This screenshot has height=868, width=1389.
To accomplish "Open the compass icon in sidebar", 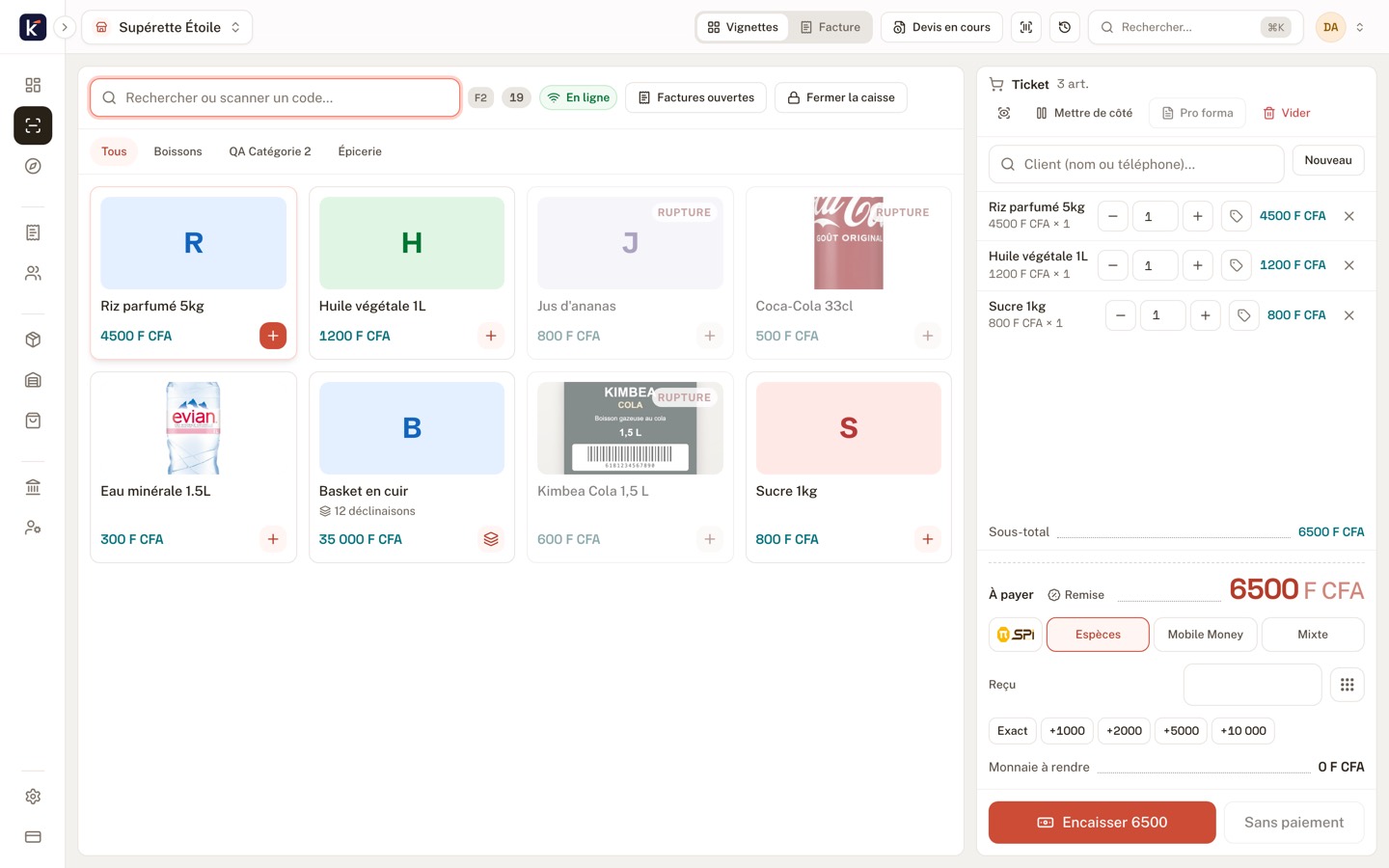I will pos(33,166).
